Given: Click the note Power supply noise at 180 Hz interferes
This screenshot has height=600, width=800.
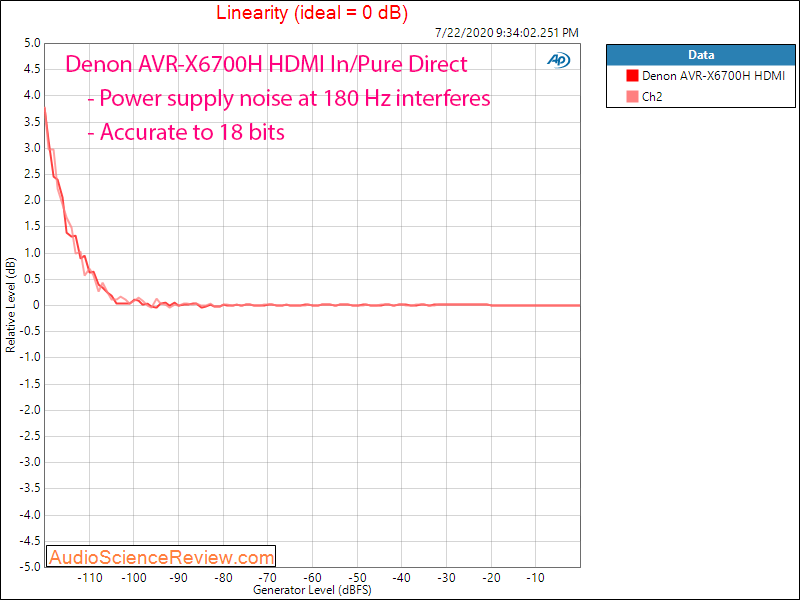Looking at the screenshot, I should [289, 98].
